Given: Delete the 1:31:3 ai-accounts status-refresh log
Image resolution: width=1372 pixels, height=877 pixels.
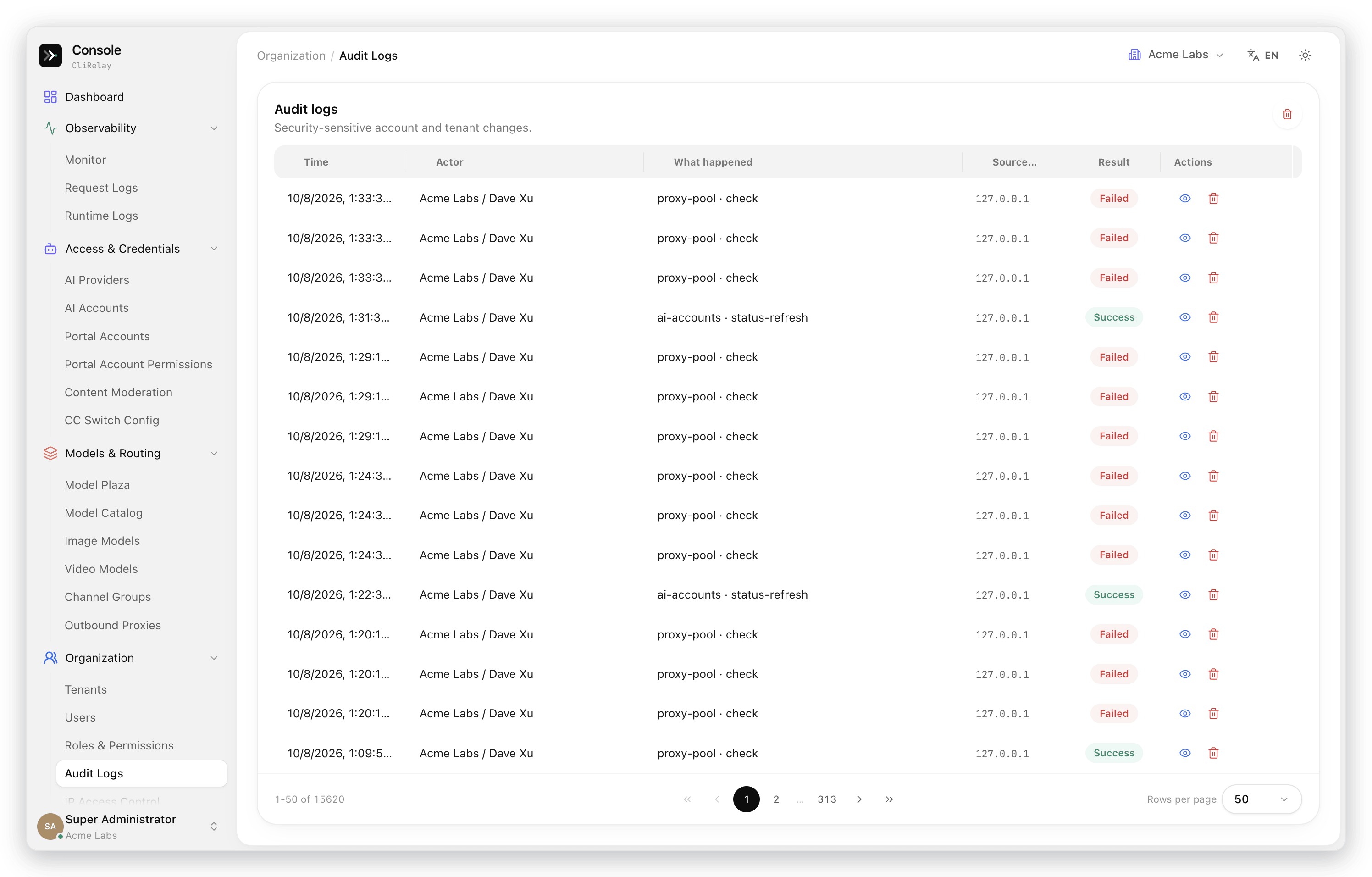Looking at the screenshot, I should pyautogui.click(x=1214, y=317).
